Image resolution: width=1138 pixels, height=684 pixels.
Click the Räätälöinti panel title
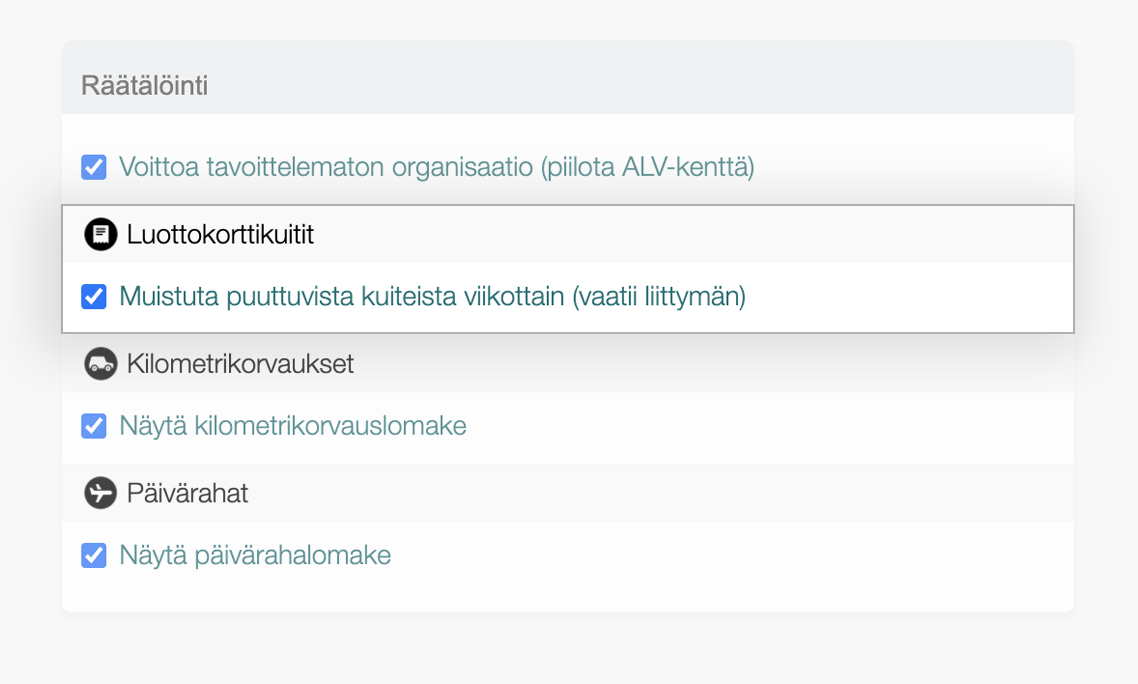pos(144,86)
